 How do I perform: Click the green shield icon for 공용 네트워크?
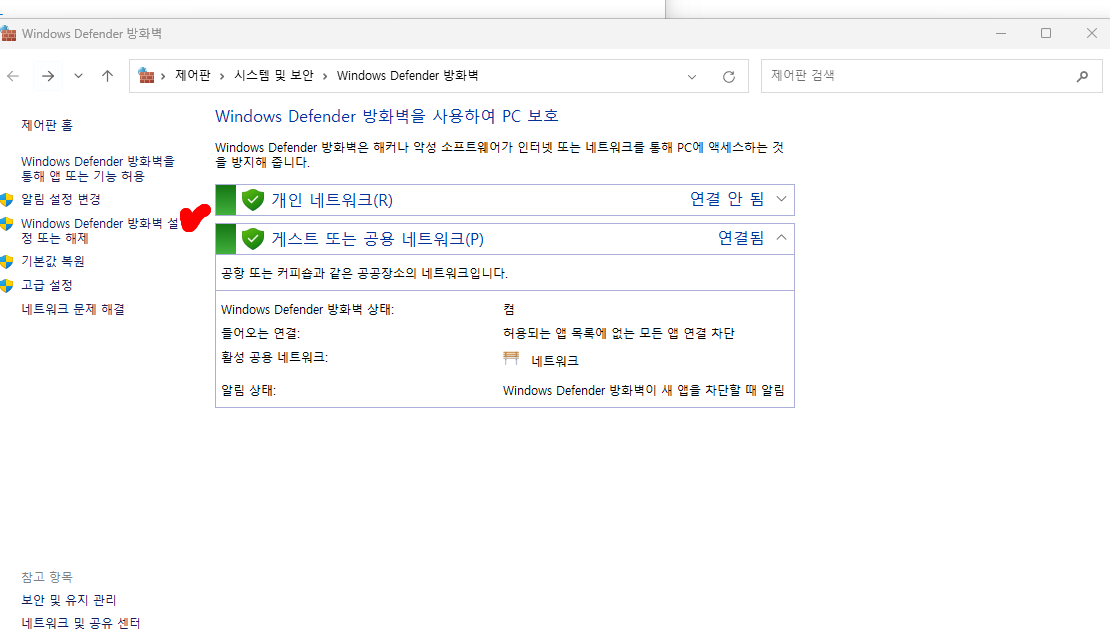(x=253, y=239)
